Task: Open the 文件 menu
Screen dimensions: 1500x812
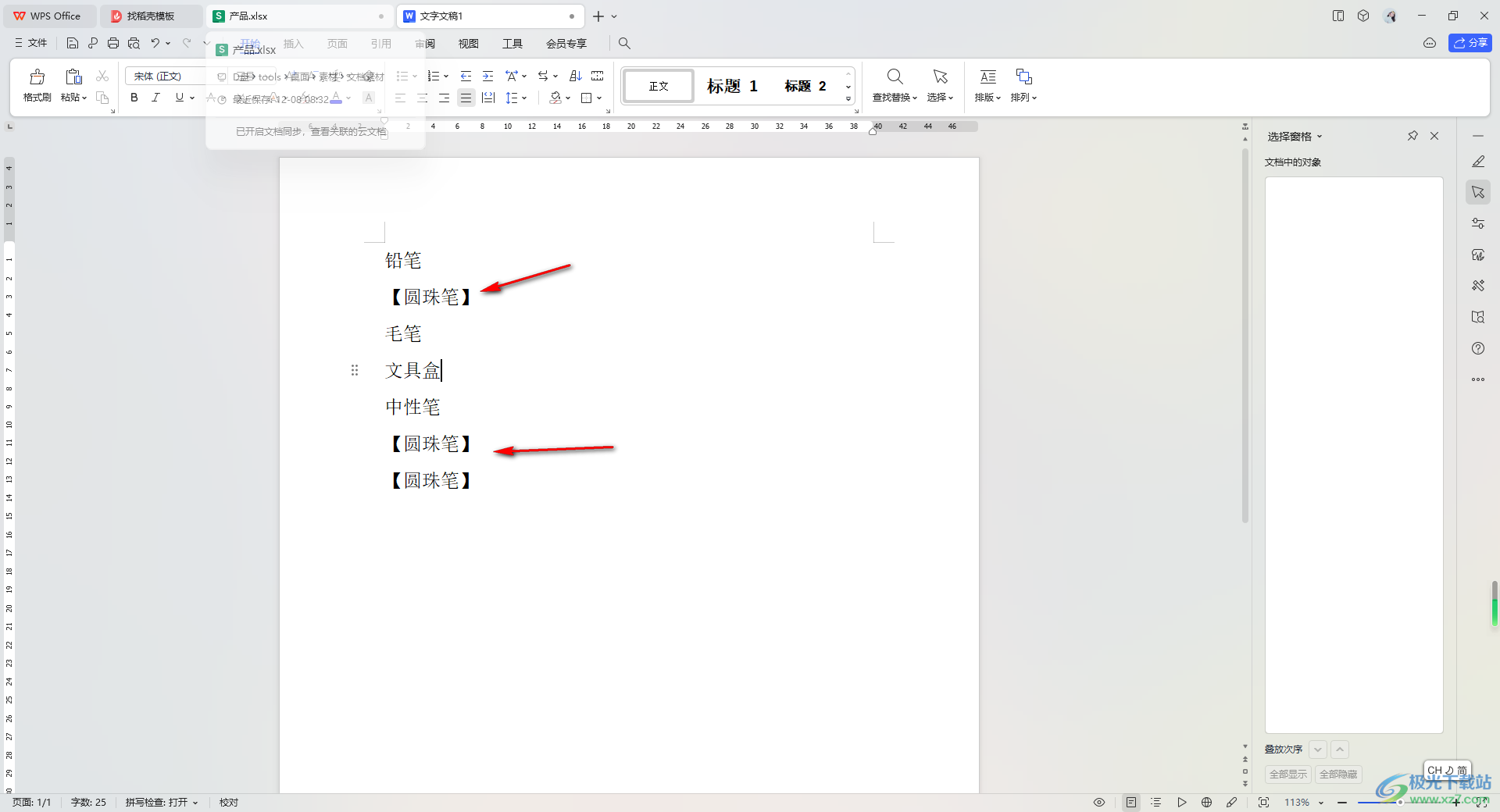Action: click(31, 43)
